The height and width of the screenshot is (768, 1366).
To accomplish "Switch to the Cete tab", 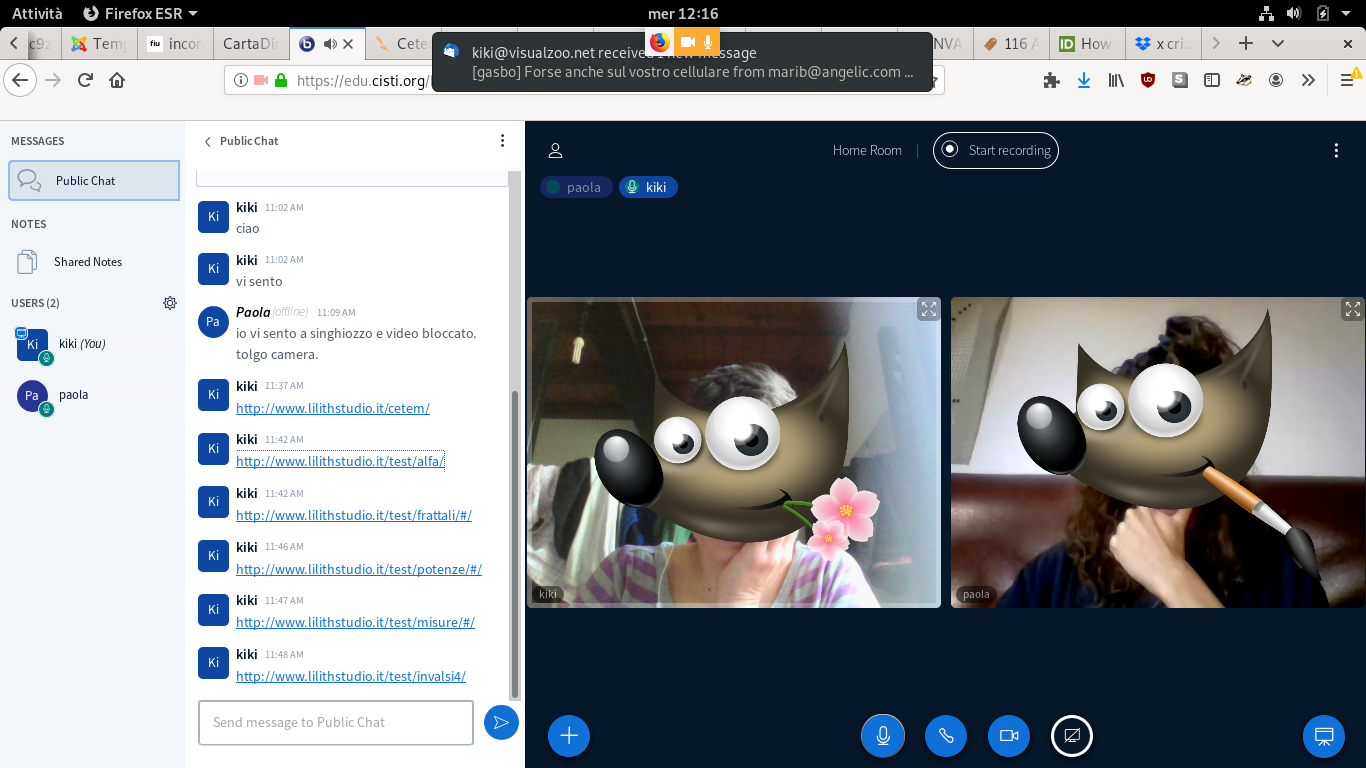I will pyautogui.click(x=402, y=44).
